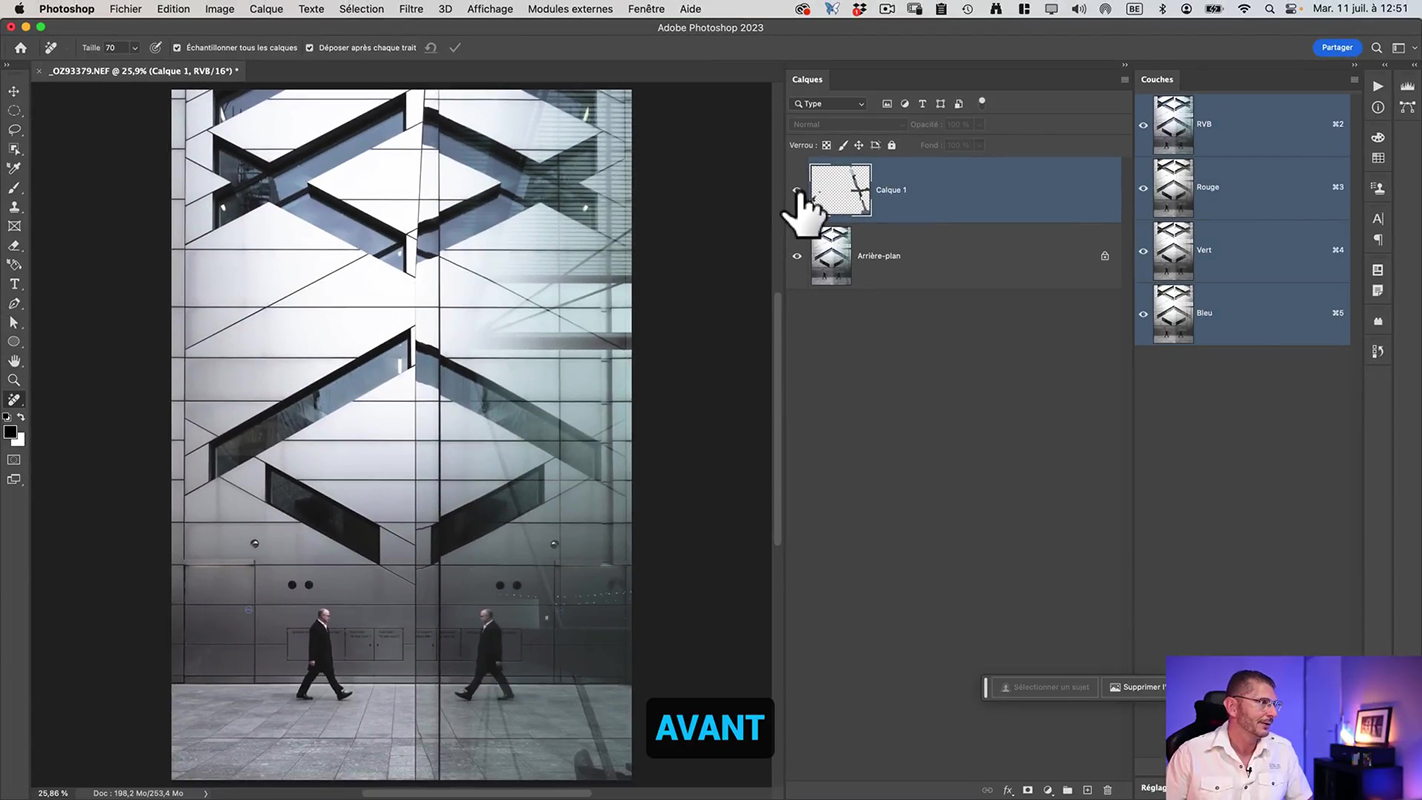This screenshot has height=800, width=1422.
Task: Click the foreground color swatch
Action: click(x=10, y=432)
